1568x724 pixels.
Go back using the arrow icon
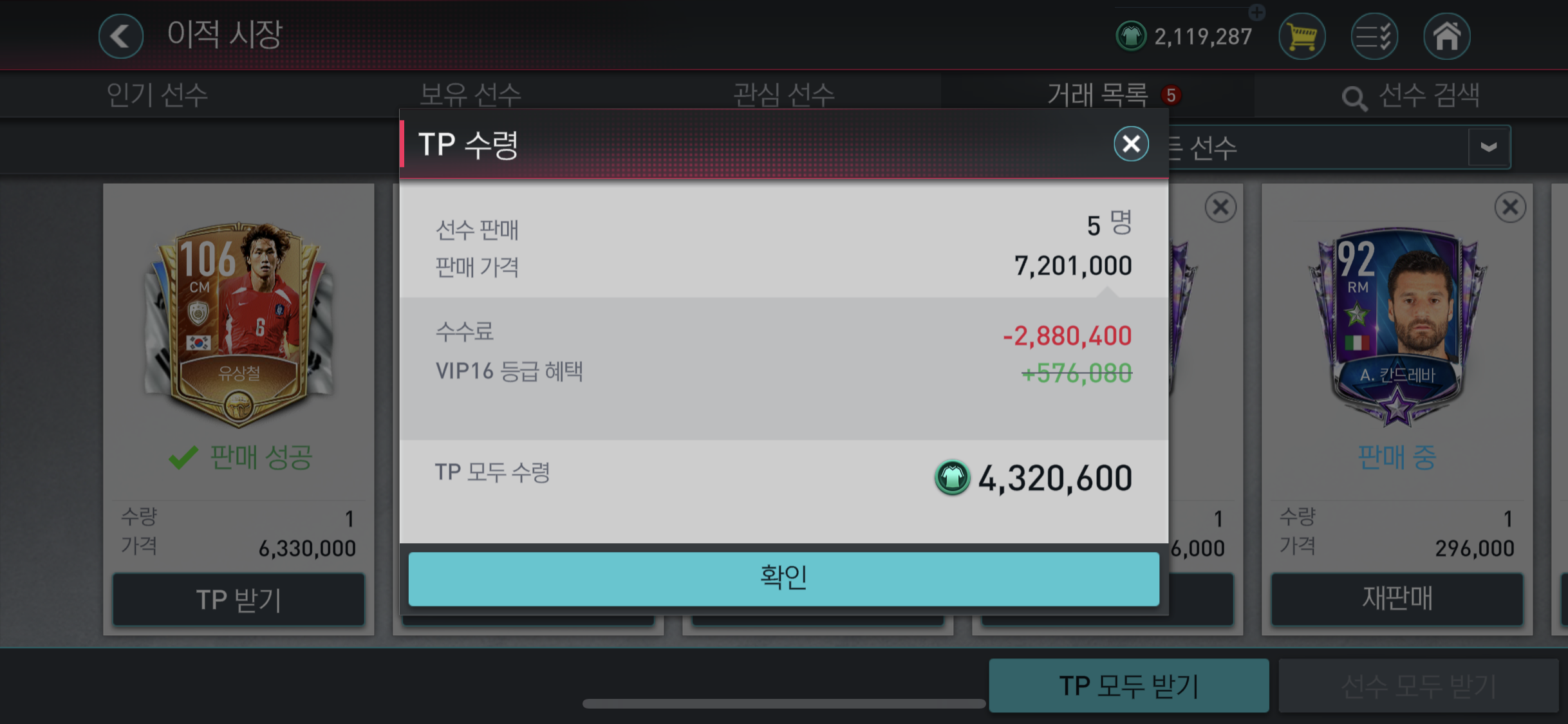pyautogui.click(x=121, y=36)
